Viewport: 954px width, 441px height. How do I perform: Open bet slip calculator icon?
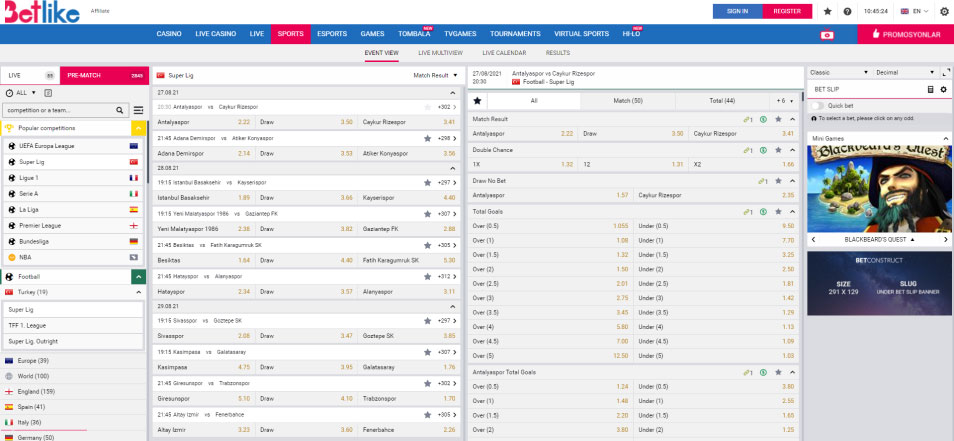(930, 89)
